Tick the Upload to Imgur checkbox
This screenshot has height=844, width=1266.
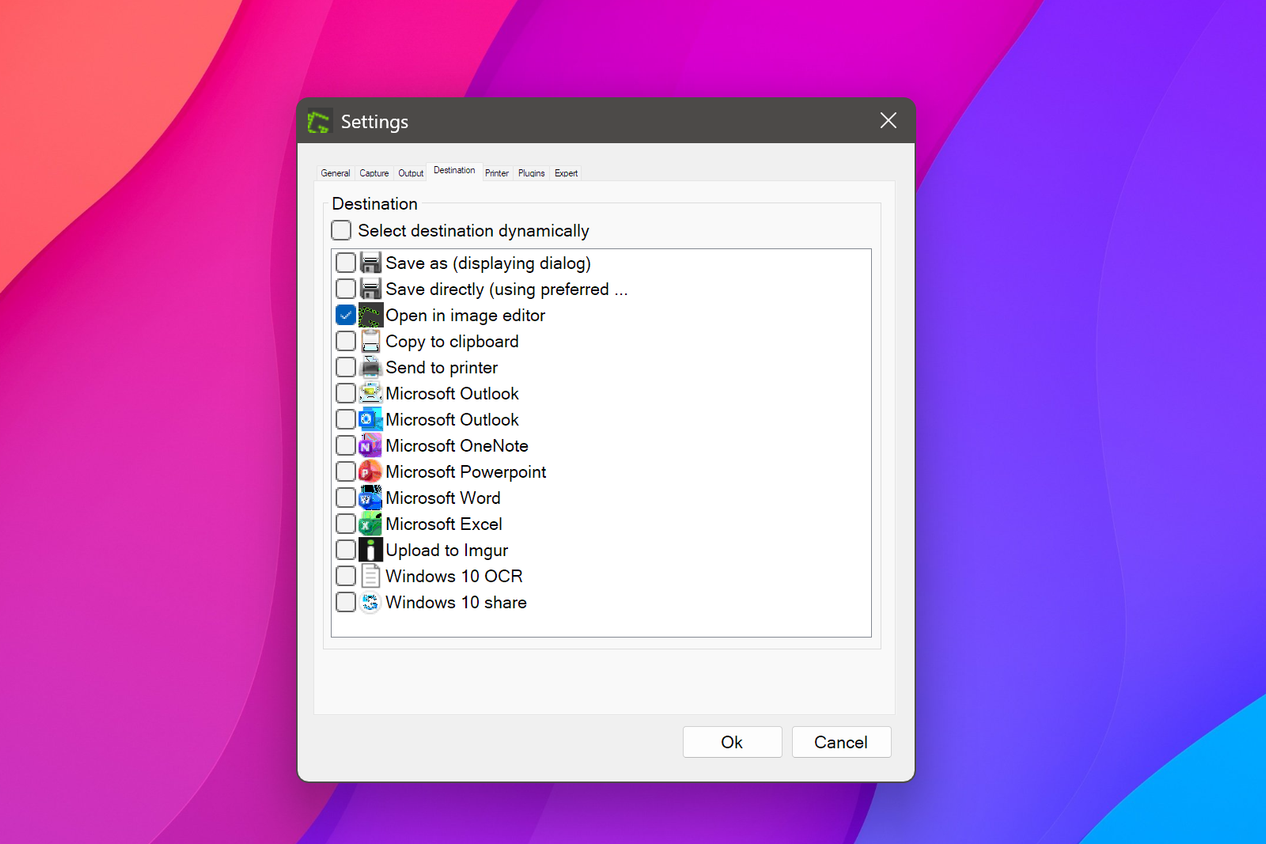point(346,549)
